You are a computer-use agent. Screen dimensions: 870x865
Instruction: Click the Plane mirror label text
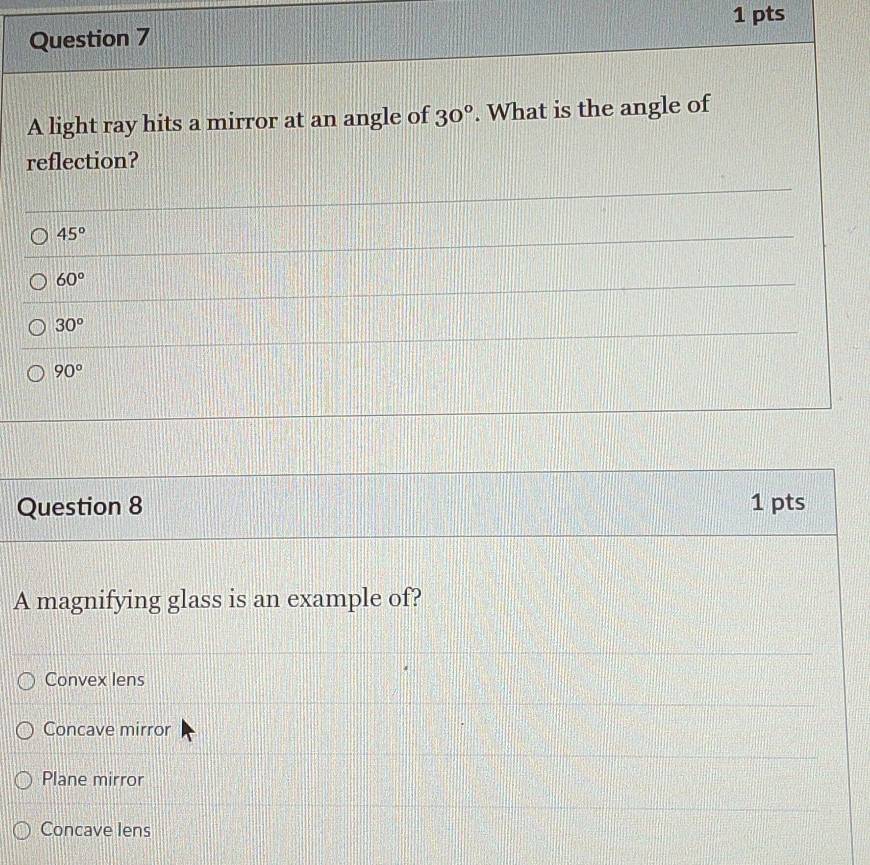[x=93, y=779]
